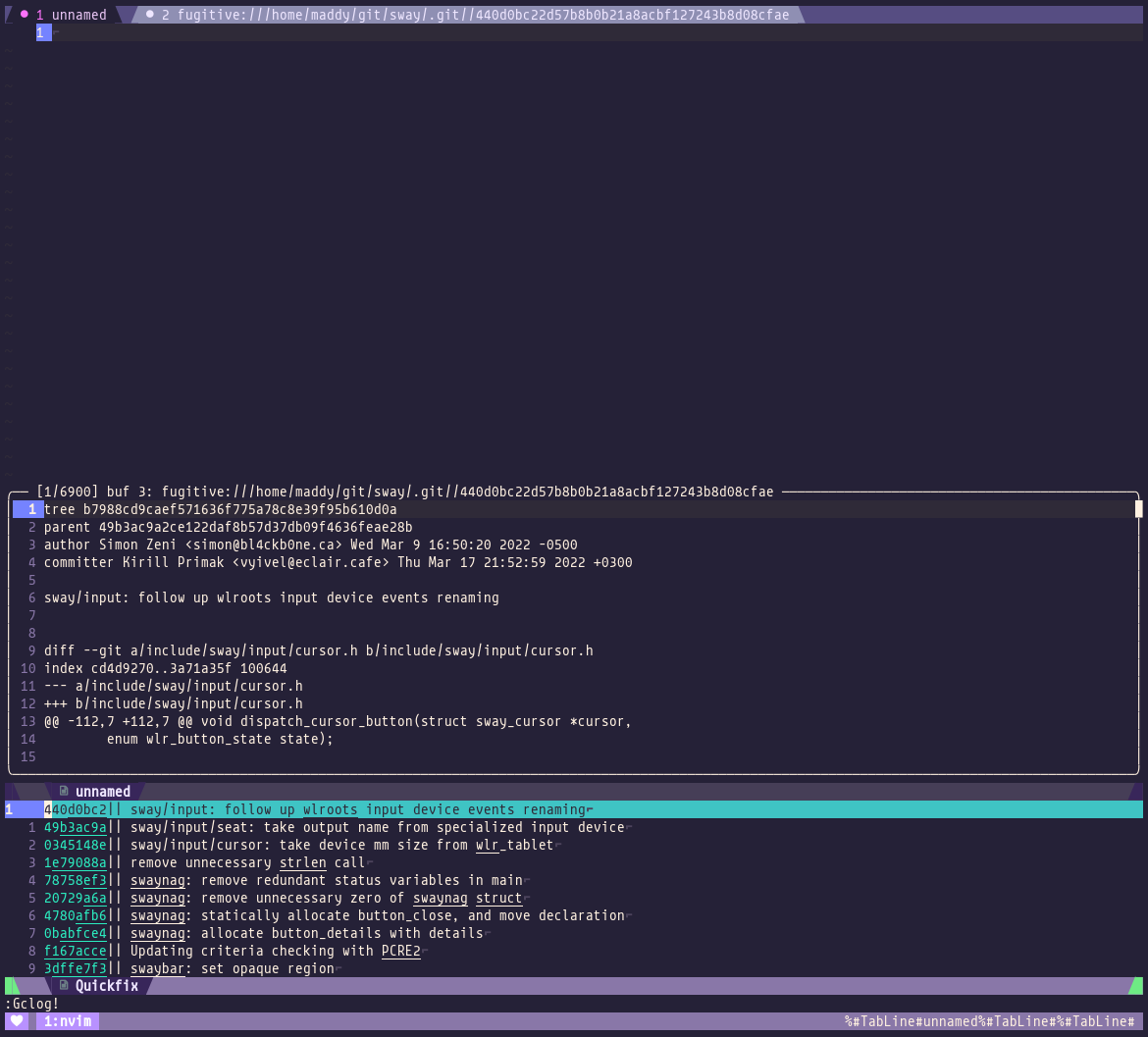The height and width of the screenshot is (1037, 1148).
Task: Select the fugitive commit tab
Action: click(392, 14)
